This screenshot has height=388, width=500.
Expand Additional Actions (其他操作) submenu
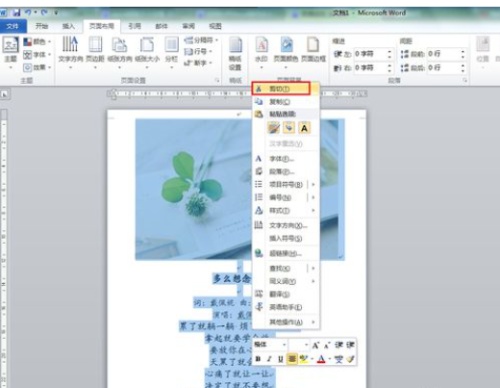(x=286, y=322)
